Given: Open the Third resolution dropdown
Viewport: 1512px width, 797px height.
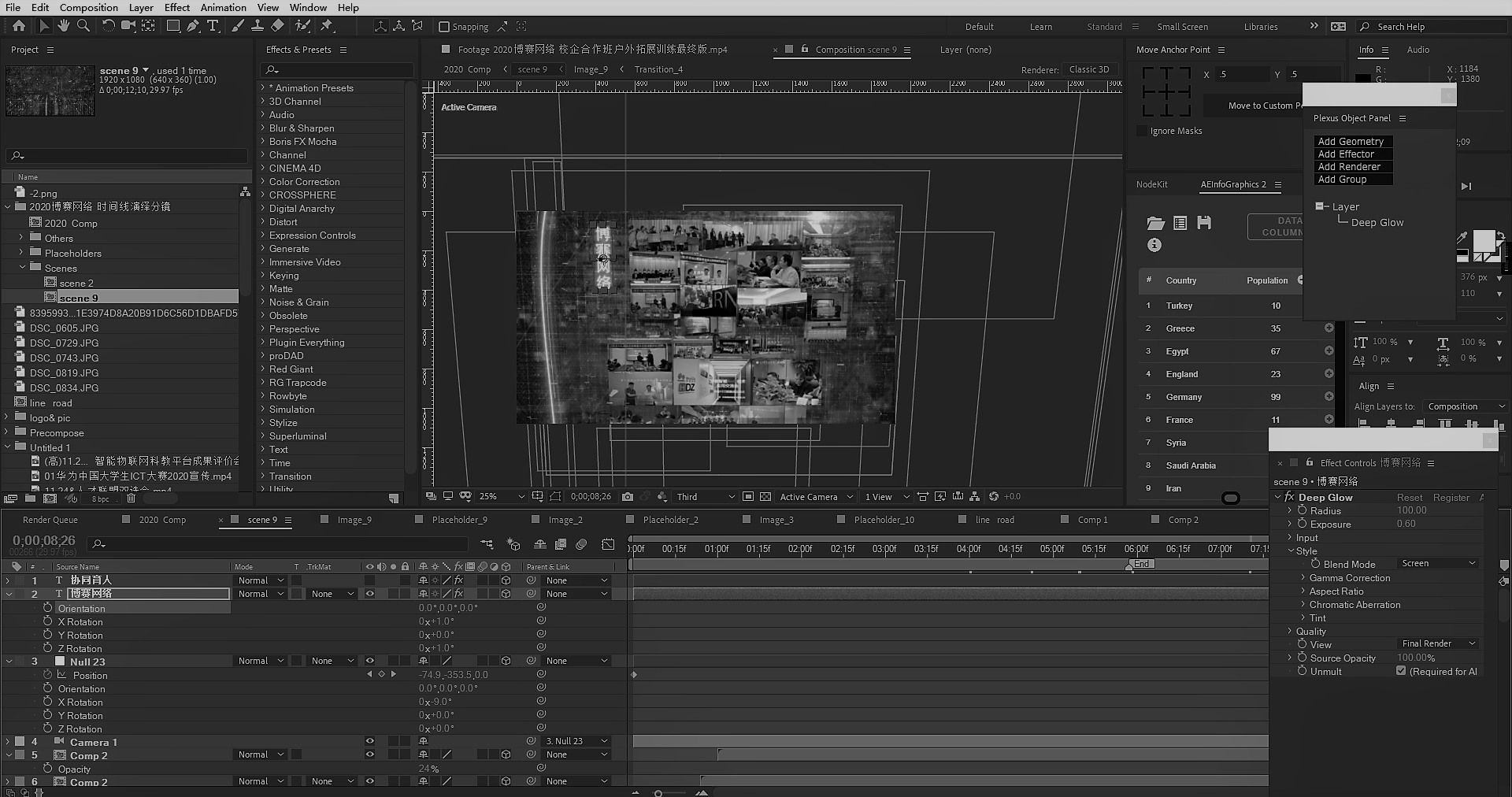Looking at the screenshot, I should [x=706, y=497].
